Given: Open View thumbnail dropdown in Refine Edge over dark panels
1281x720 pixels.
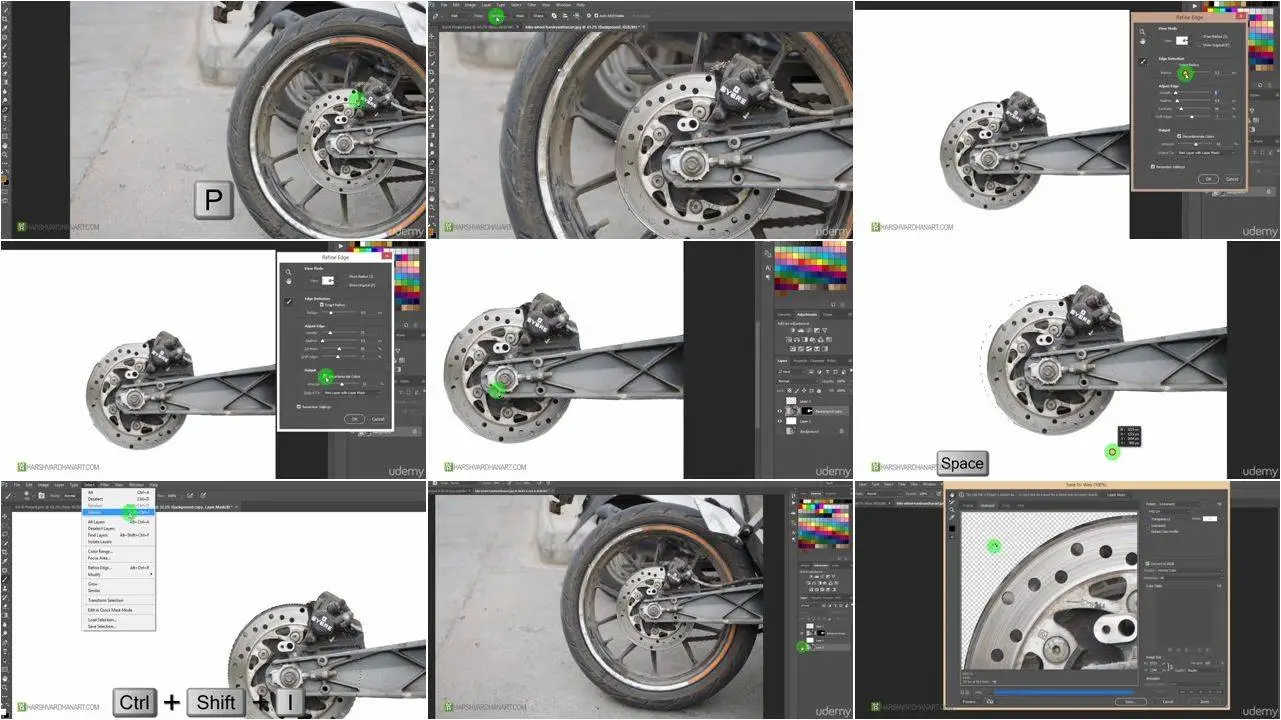Looking at the screenshot, I should tap(1182, 41).
